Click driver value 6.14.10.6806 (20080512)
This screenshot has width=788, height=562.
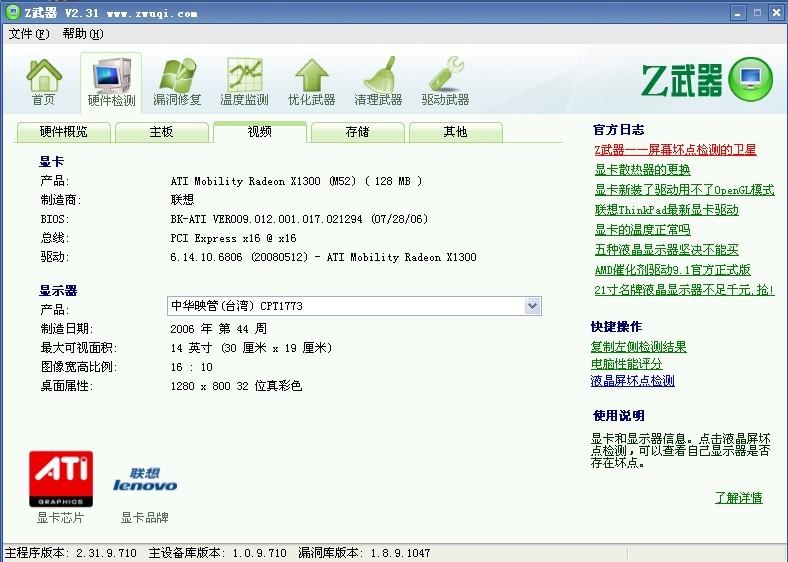(x=323, y=257)
